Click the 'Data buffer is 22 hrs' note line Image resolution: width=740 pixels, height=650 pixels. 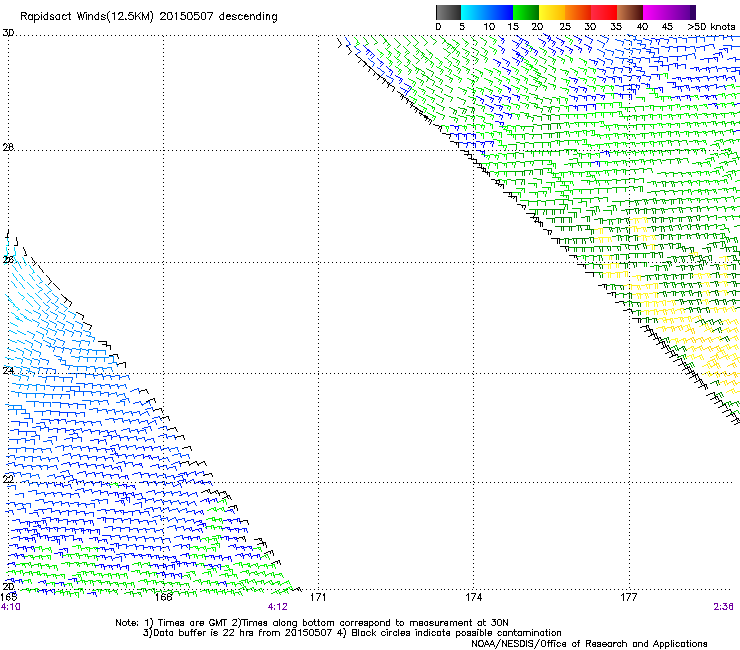click(x=352, y=633)
